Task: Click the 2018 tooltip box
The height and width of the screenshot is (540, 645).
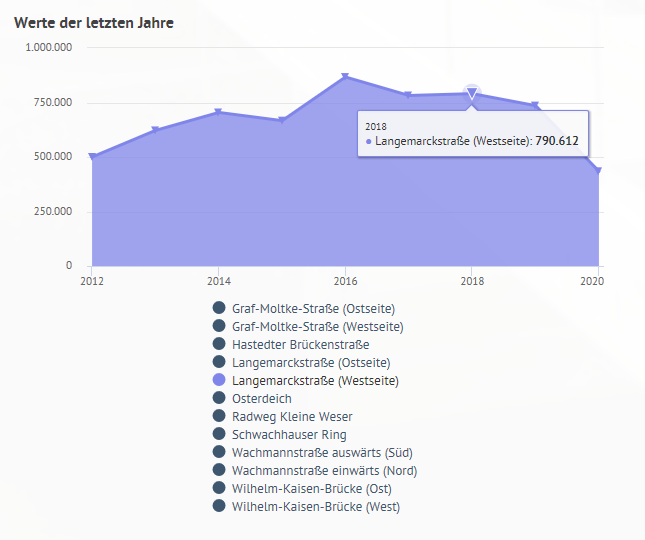Action: click(472, 134)
